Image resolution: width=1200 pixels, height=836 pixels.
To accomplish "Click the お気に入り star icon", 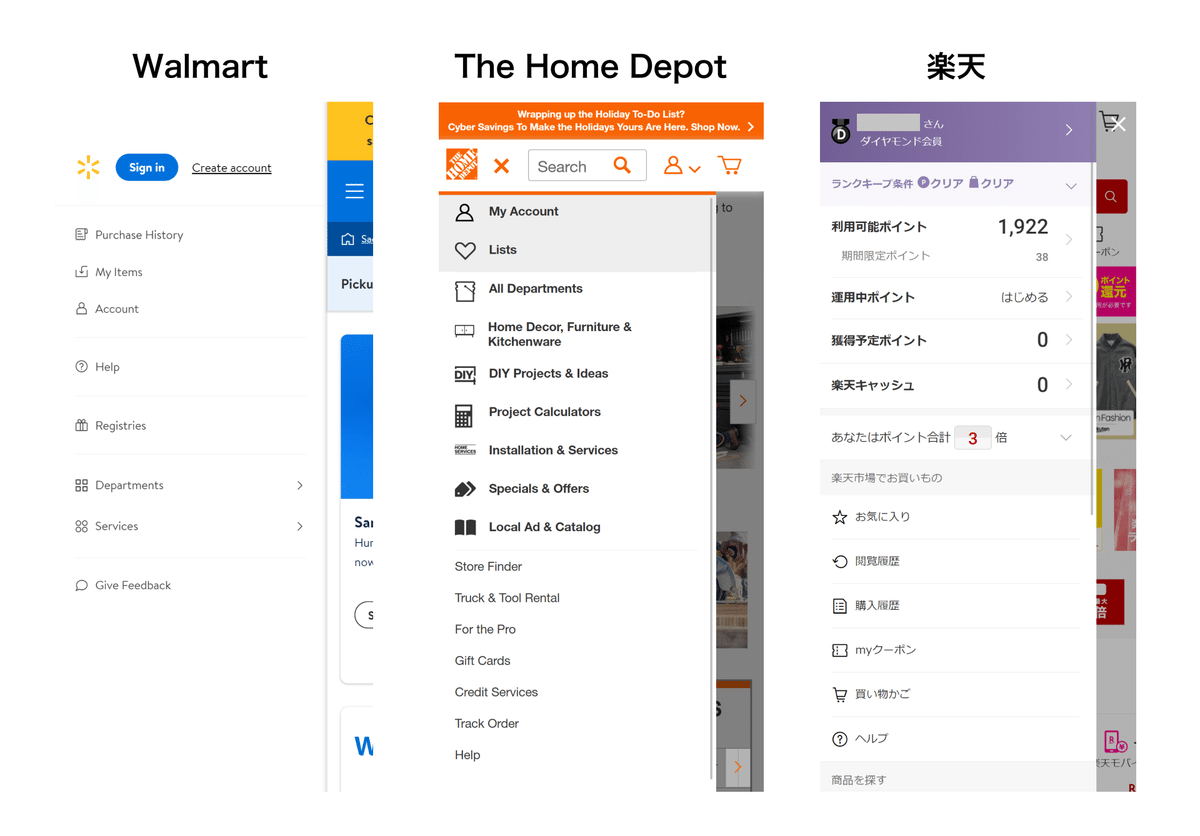I will coord(840,517).
